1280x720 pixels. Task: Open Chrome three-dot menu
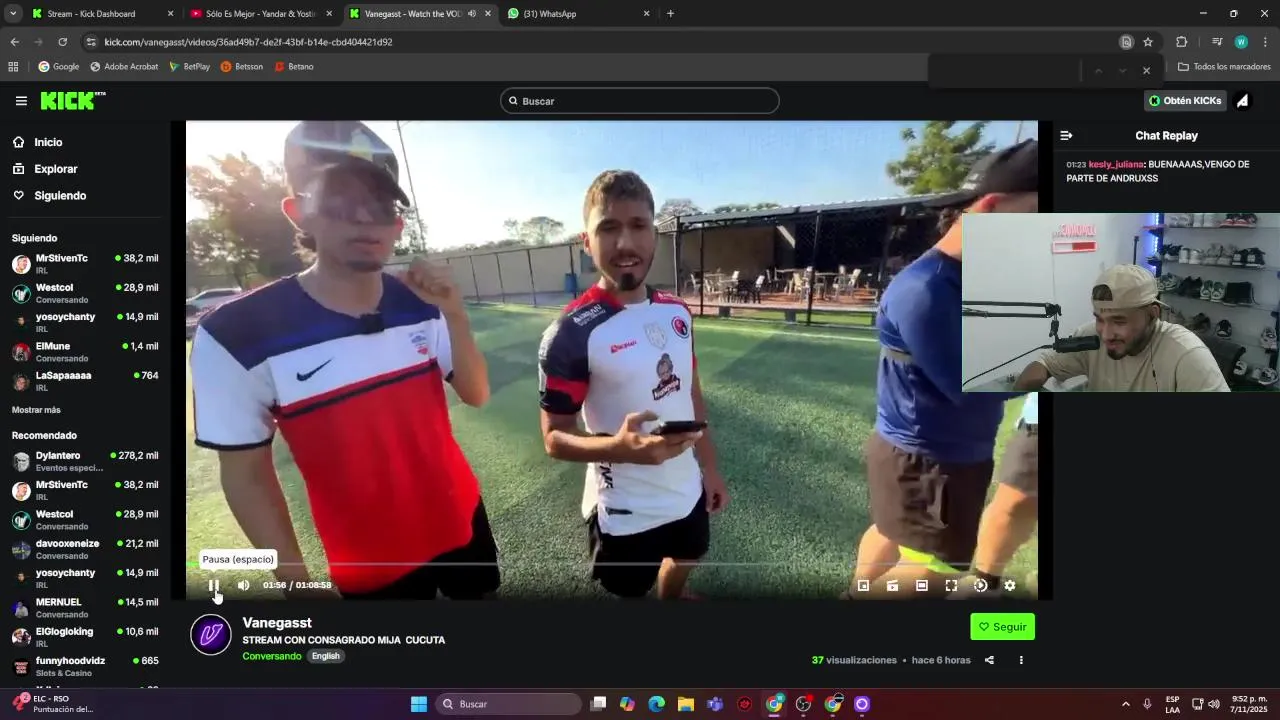click(x=1265, y=42)
